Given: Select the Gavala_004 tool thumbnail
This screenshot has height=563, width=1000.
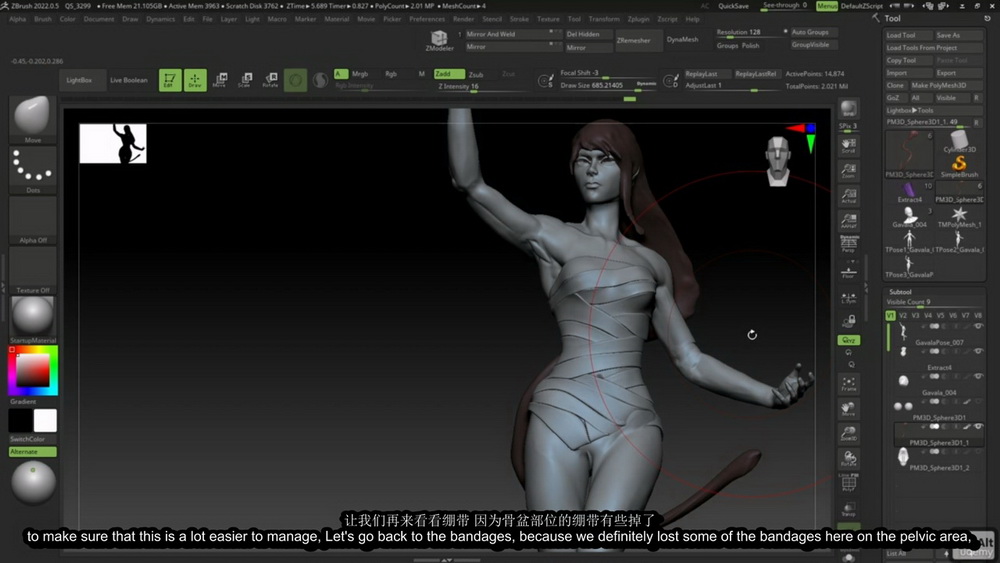Looking at the screenshot, I should [x=909, y=217].
